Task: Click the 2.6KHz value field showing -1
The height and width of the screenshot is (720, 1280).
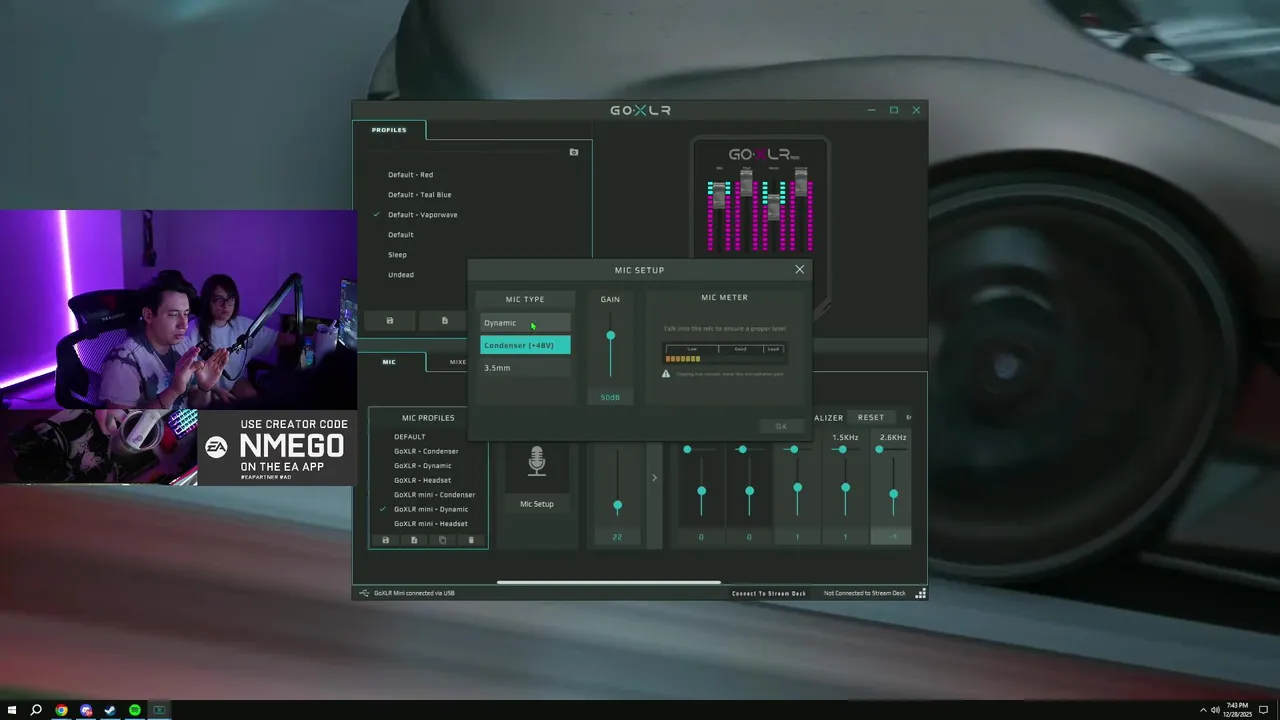Action: point(893,537)
